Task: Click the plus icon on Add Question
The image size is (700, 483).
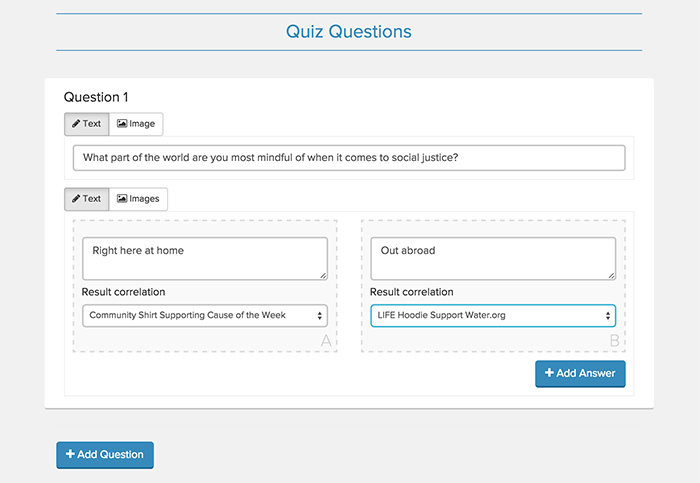Action: point(70,454)
